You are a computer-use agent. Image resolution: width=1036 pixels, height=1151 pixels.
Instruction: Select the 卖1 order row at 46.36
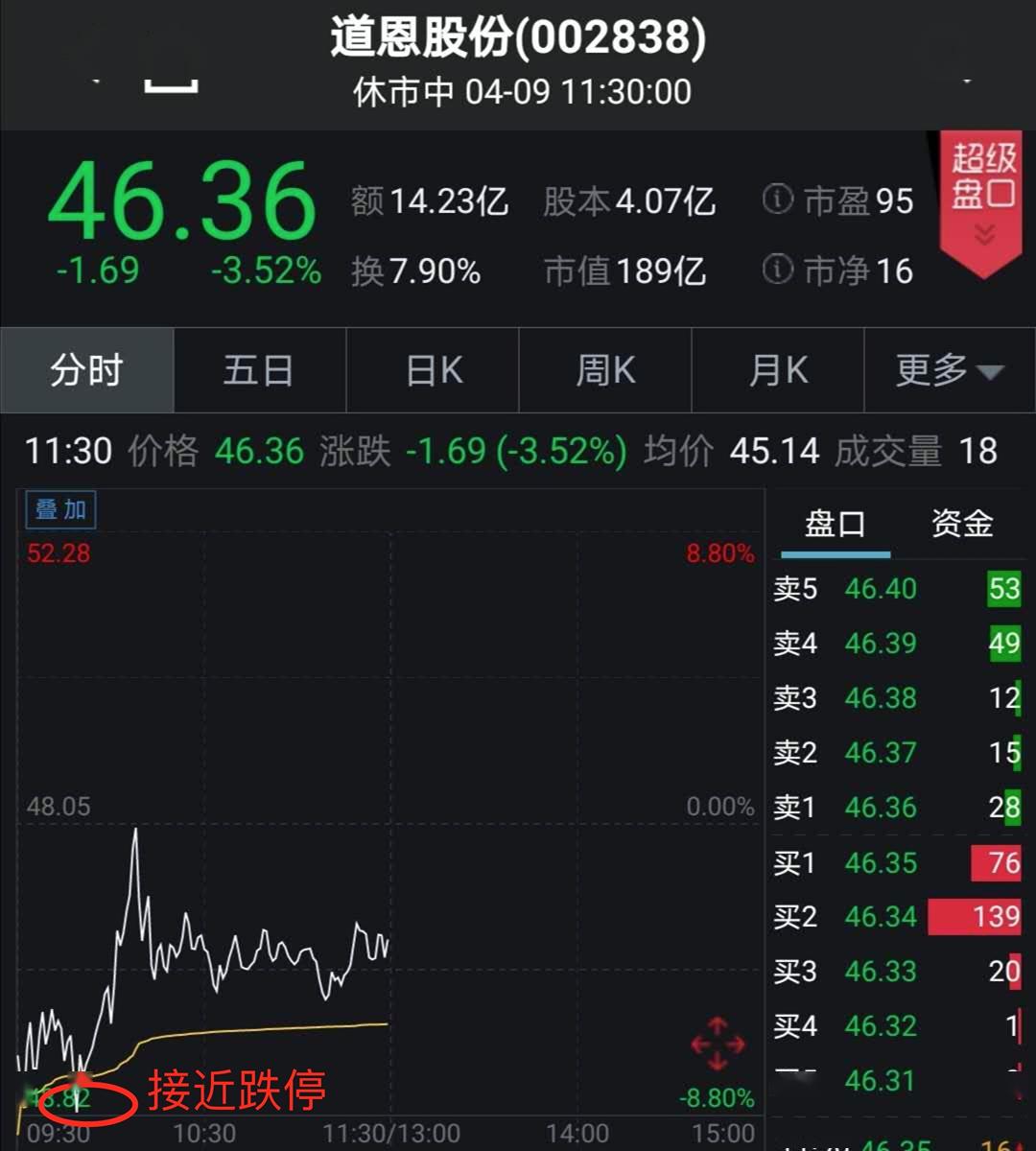click(898, 807)
